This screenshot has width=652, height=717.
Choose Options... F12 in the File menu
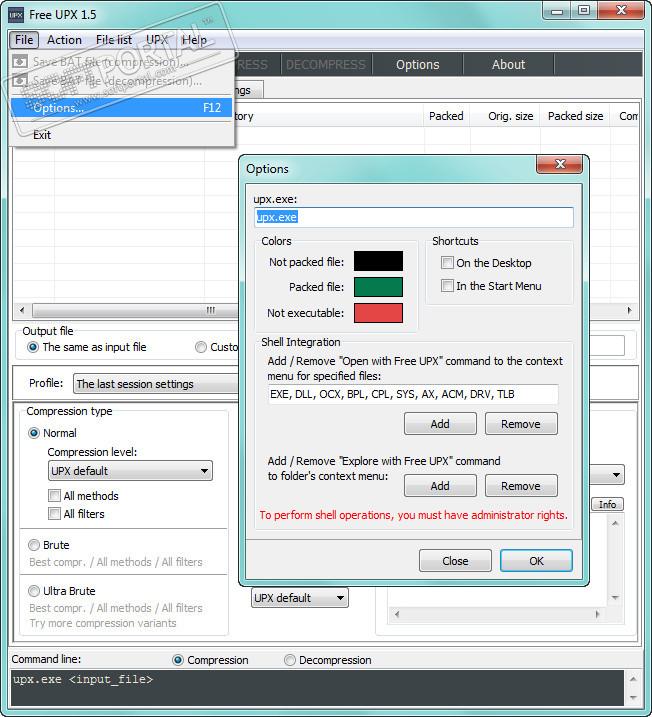pos(122,107)
